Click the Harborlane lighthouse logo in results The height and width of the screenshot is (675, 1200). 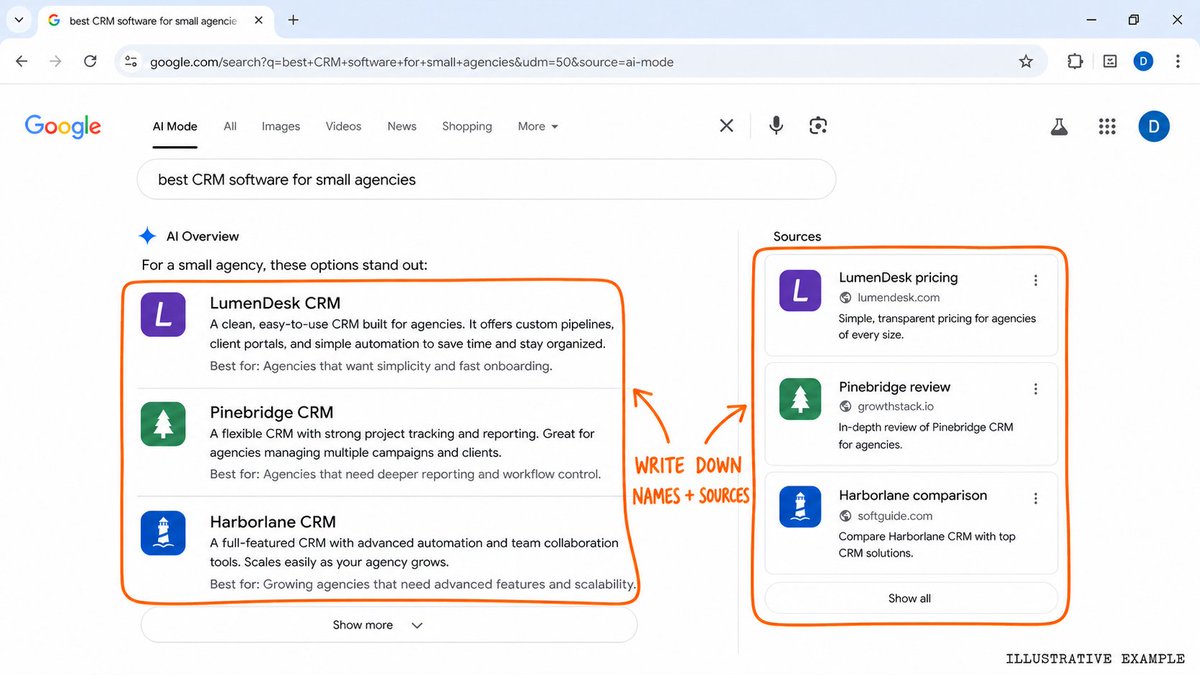point(163,533)
